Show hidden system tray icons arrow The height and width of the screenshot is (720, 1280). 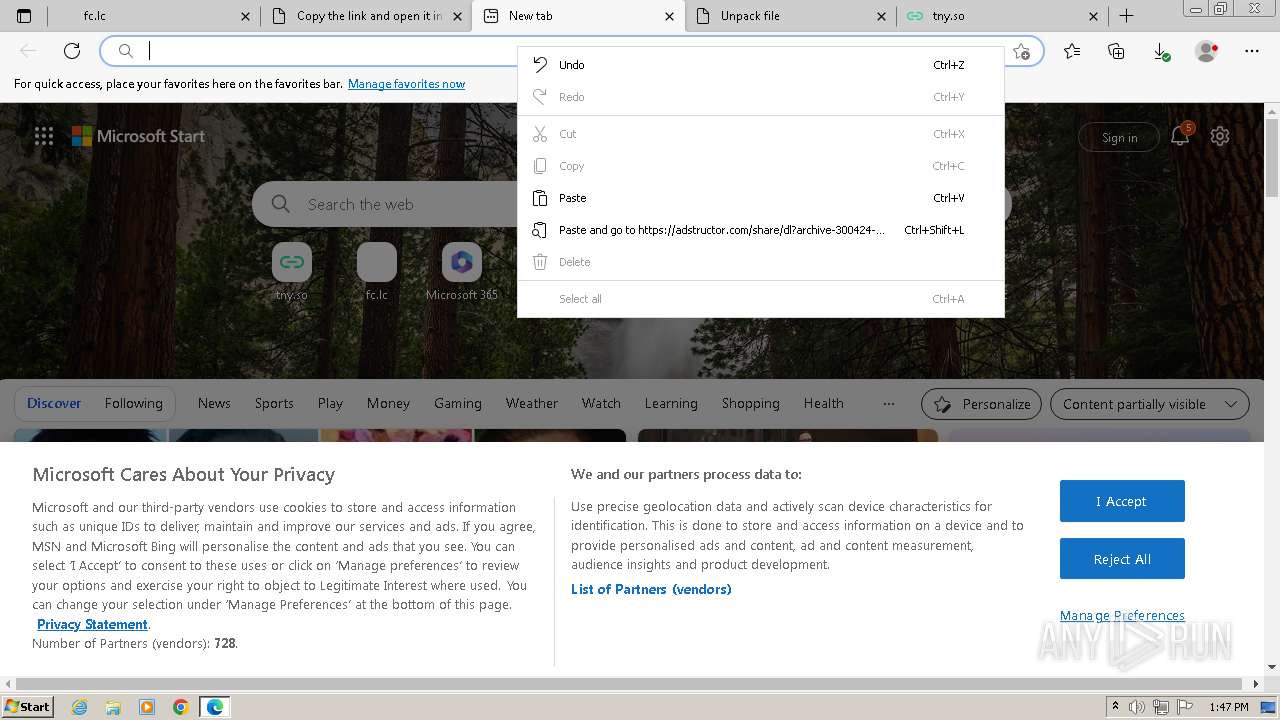(x=1115, y=707)
